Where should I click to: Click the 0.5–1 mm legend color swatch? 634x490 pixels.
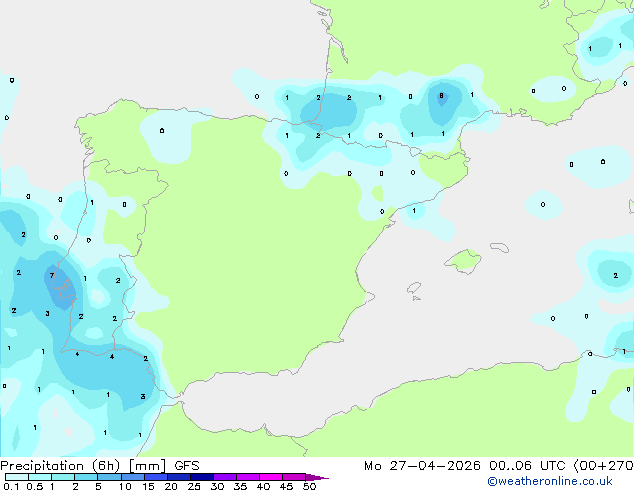pyautogui.click(x=40, y=477)
